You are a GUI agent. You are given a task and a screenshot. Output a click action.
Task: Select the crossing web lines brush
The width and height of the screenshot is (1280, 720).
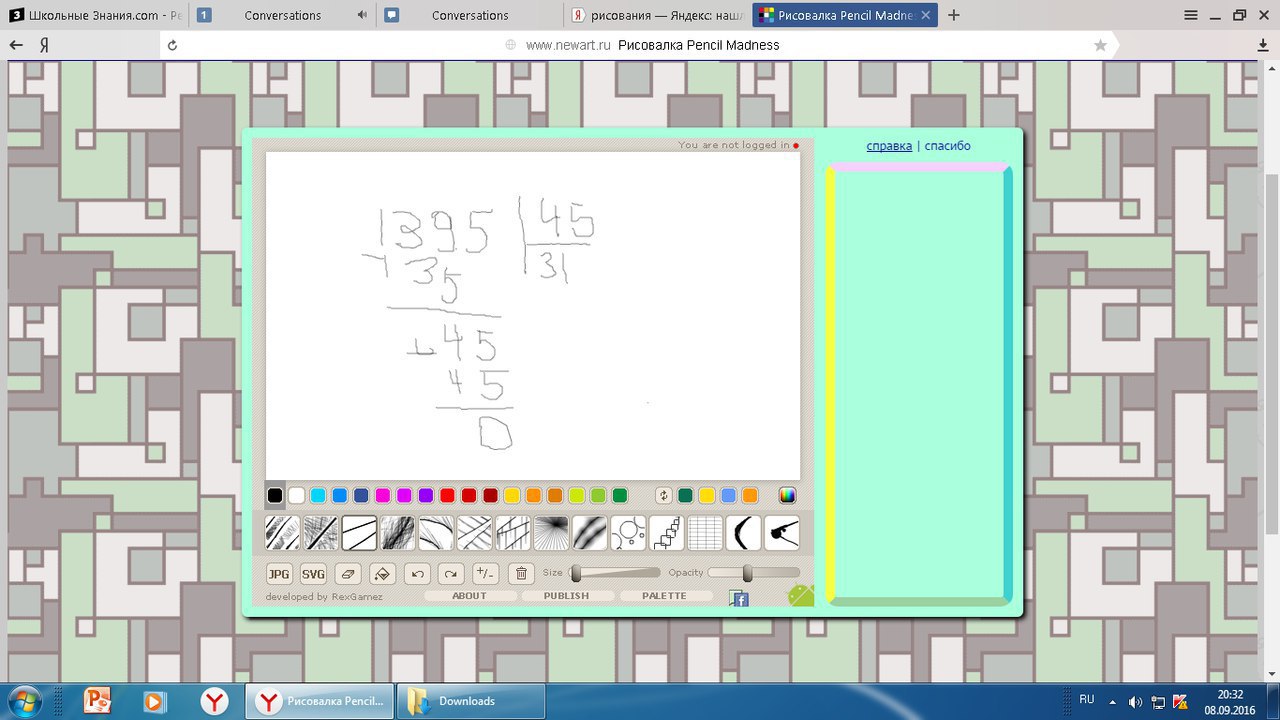tap(475, 533)
